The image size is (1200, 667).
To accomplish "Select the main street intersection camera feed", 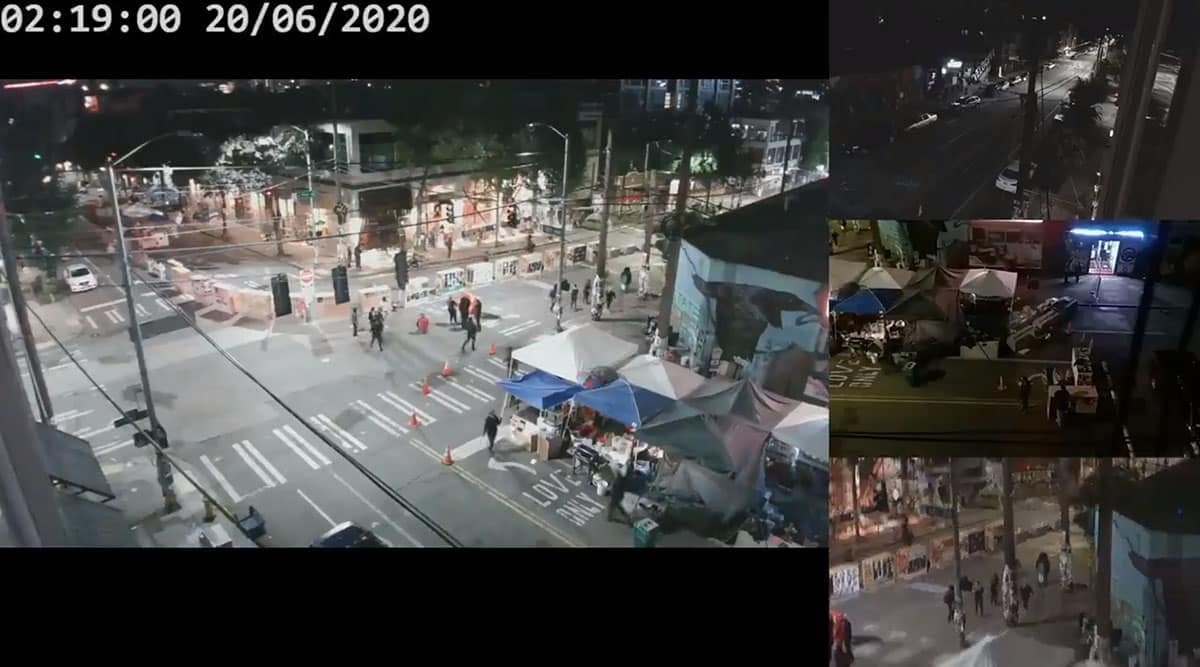I will pyautogui.click(x=414, y=313).
